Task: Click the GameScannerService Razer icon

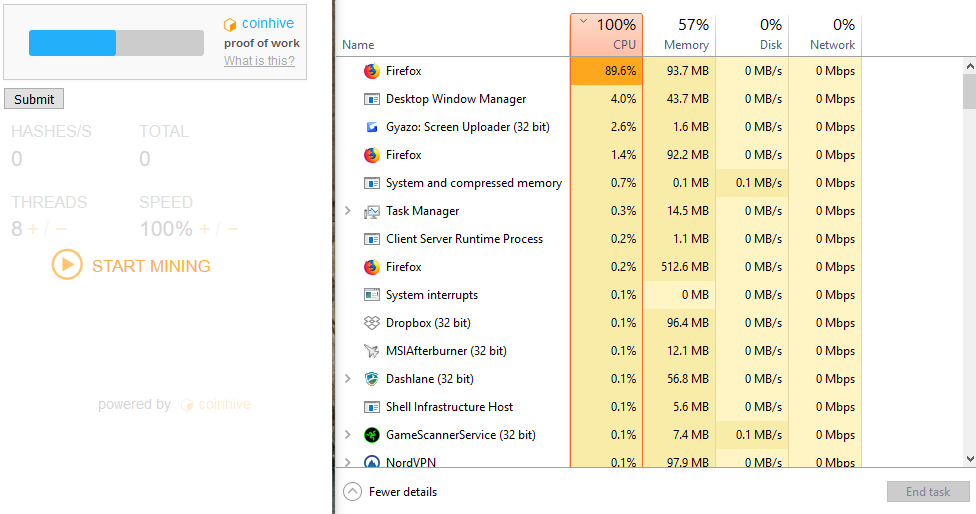Action: point(372,435)
